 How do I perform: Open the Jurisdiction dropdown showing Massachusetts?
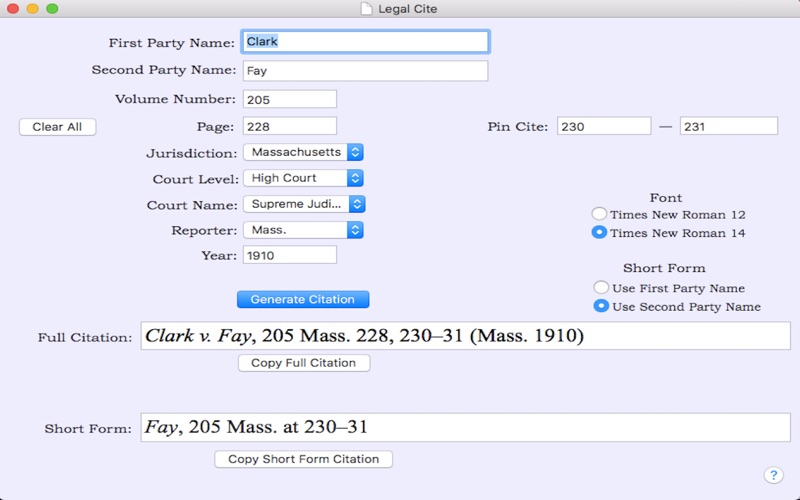[303, 152]
